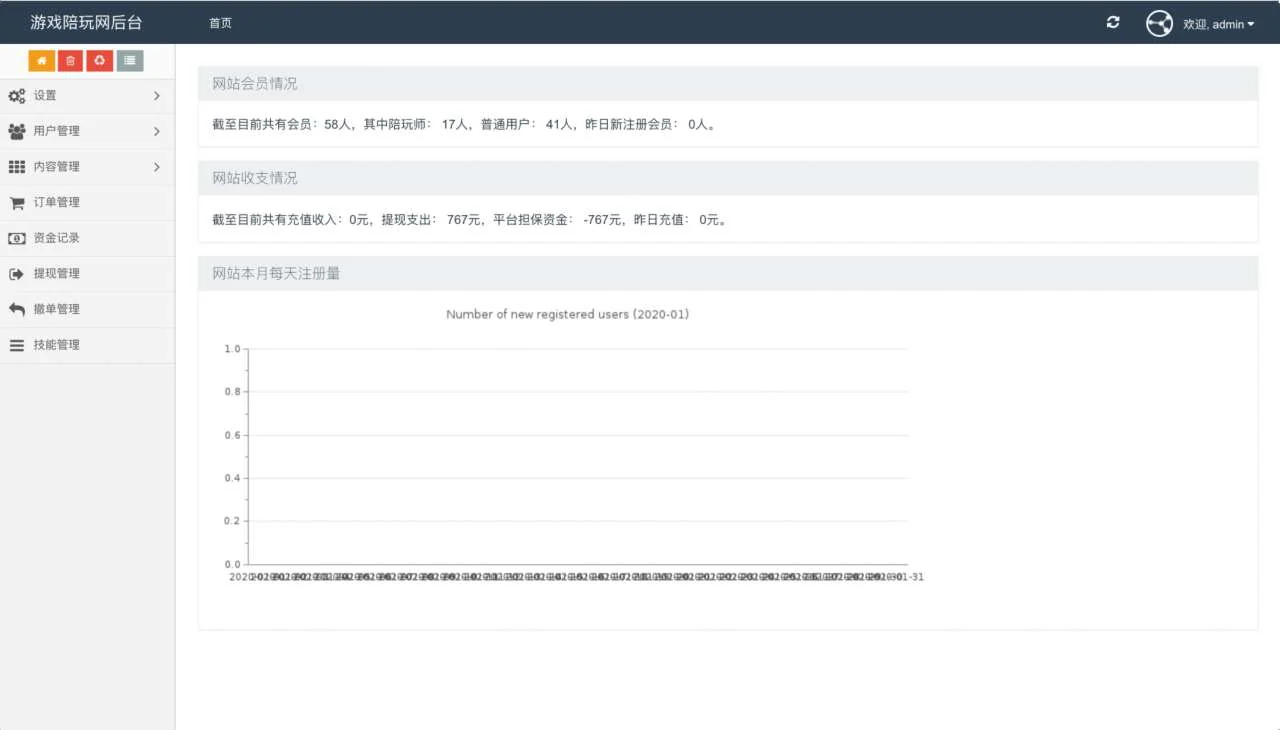The width and height of the screenshot is (1280, 730).
Task: Click the registered users chart title
Action: click(567, 314)
